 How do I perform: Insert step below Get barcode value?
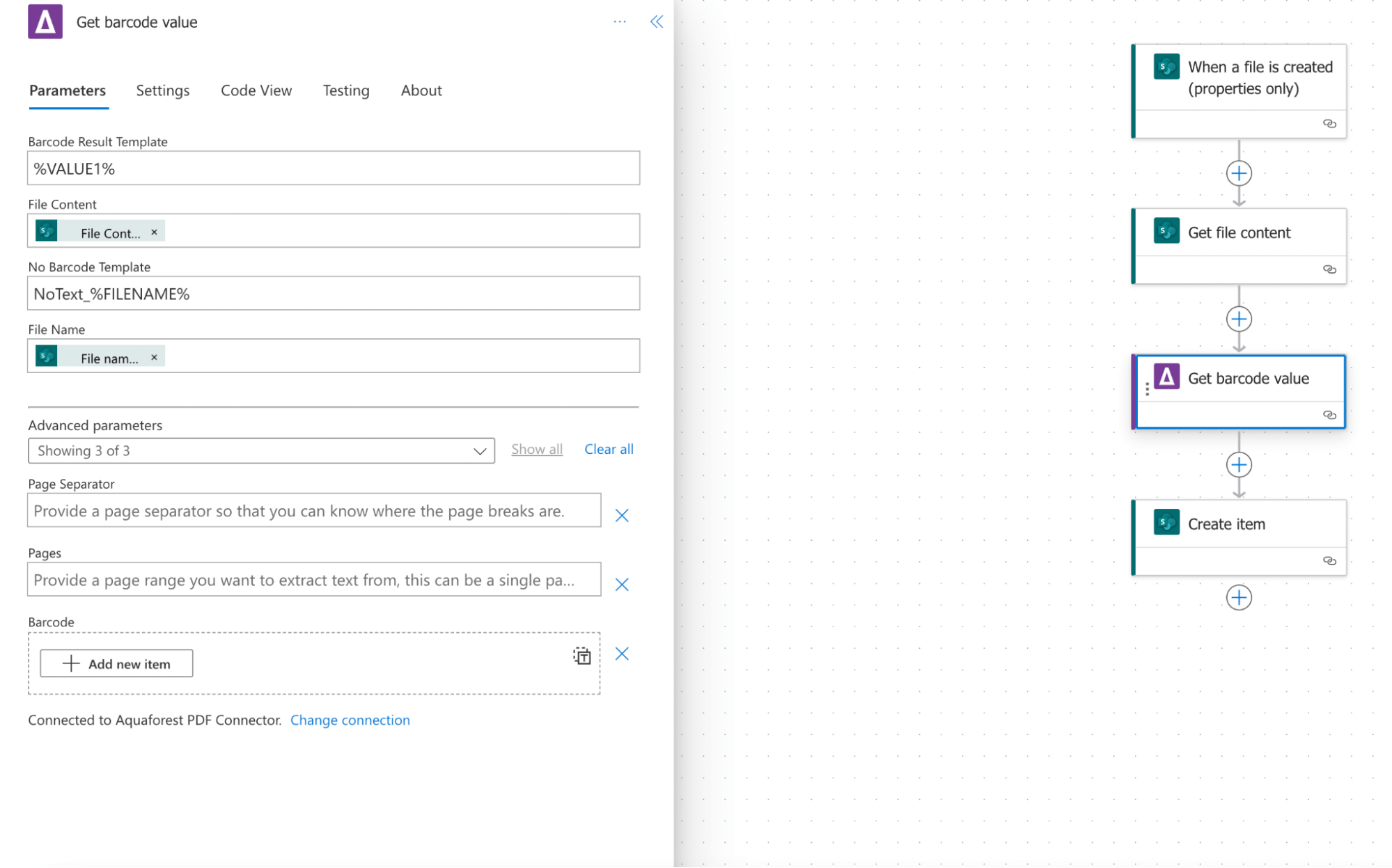[1238, 464]
